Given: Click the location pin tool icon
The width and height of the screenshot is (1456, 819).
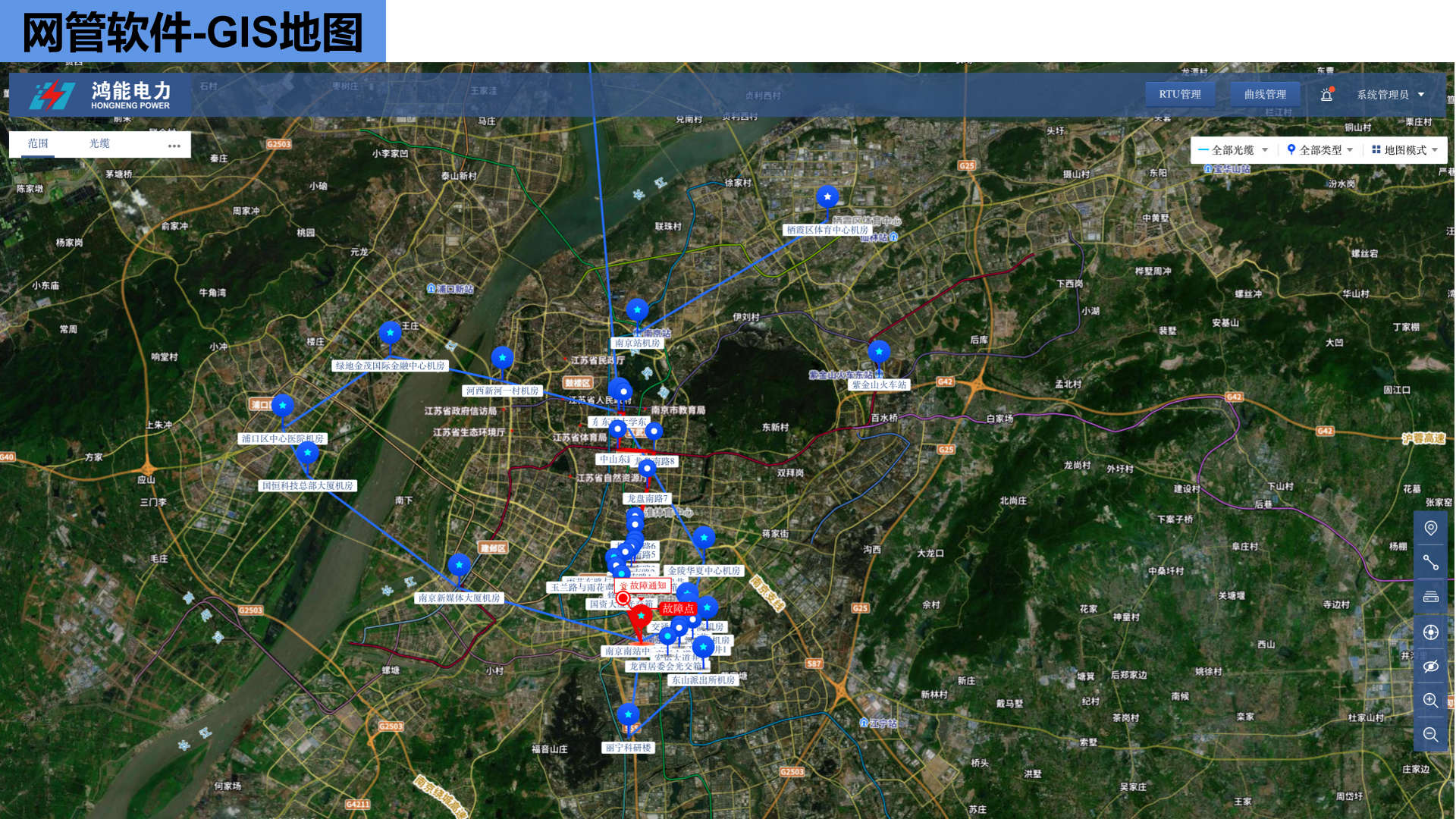Looking at the screenshot, I should coord(1430,529).
